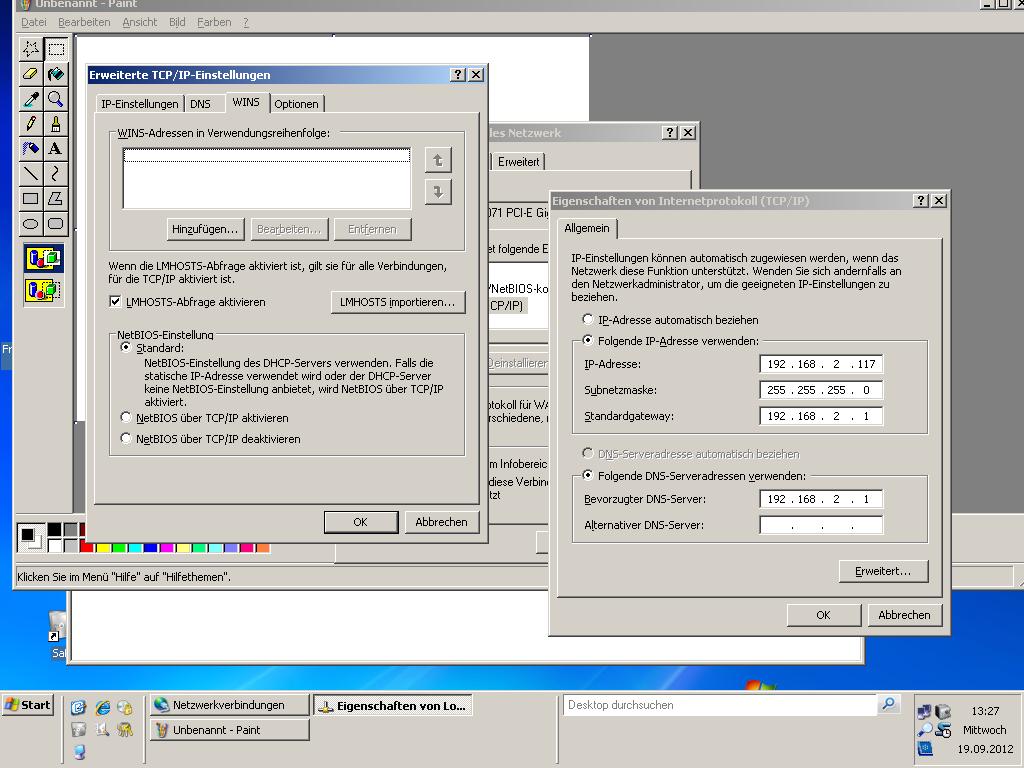
Task: Activate the Text tool (letter A)
Action: click(x=56, y=149)
